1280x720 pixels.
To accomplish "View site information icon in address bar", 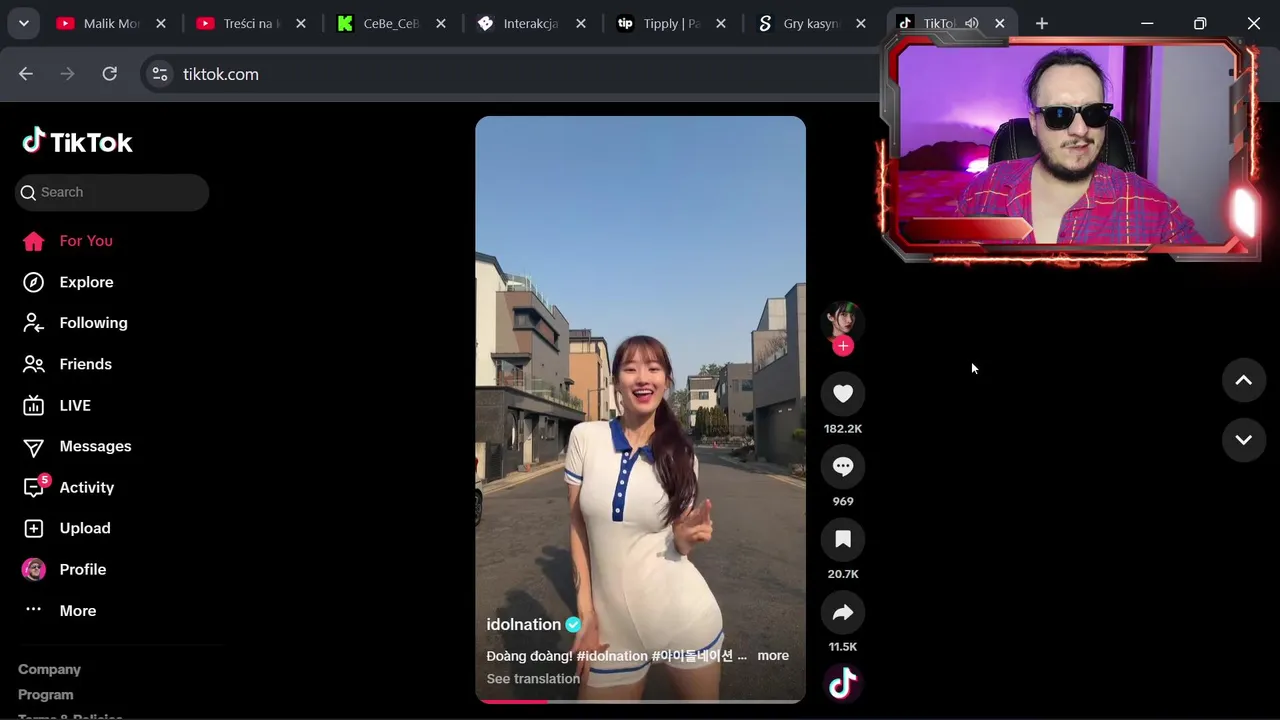I will pyautogui.click(x=160, y=74).
